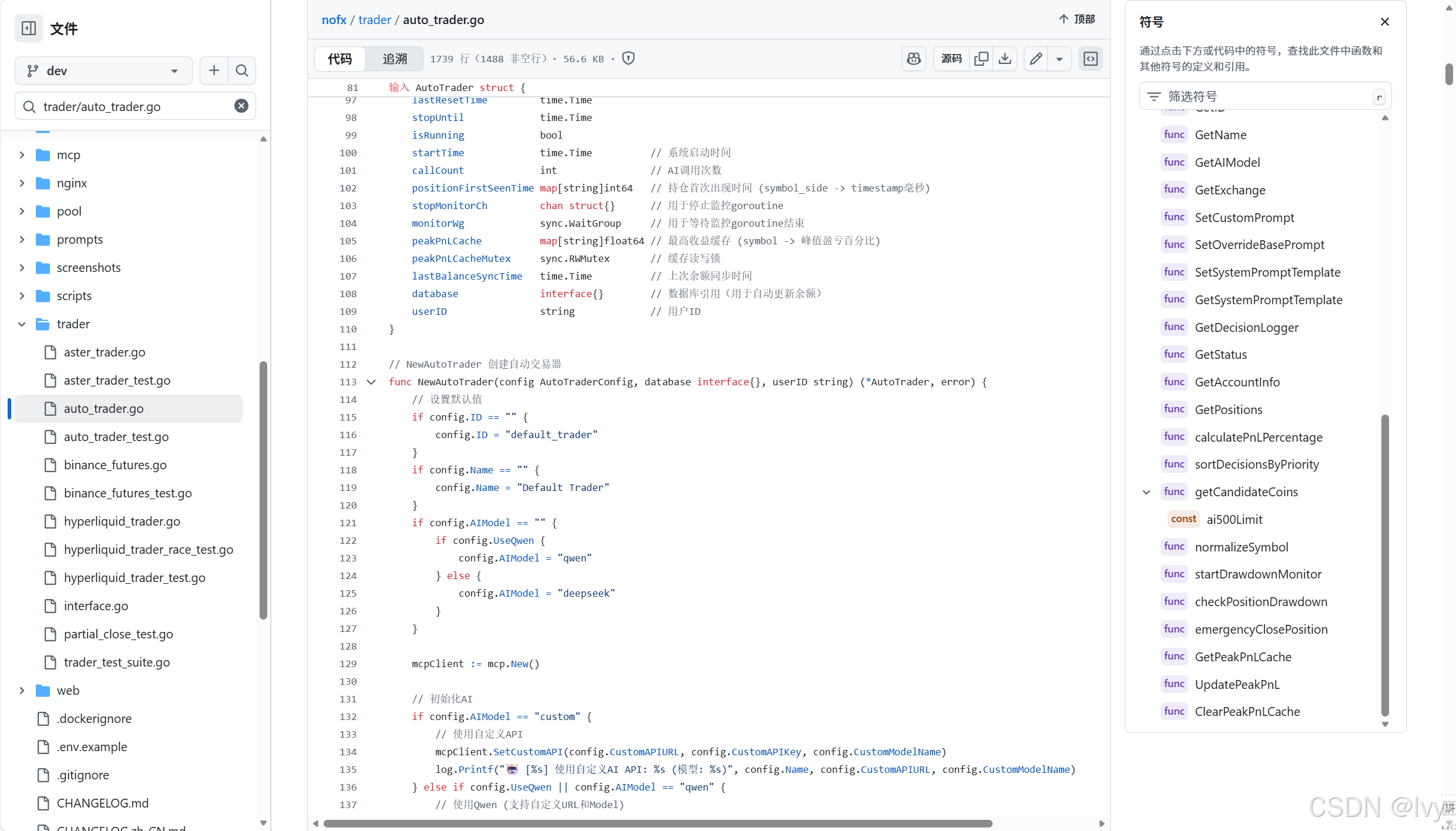Click the shield security icon

click(x=628, y=58)
